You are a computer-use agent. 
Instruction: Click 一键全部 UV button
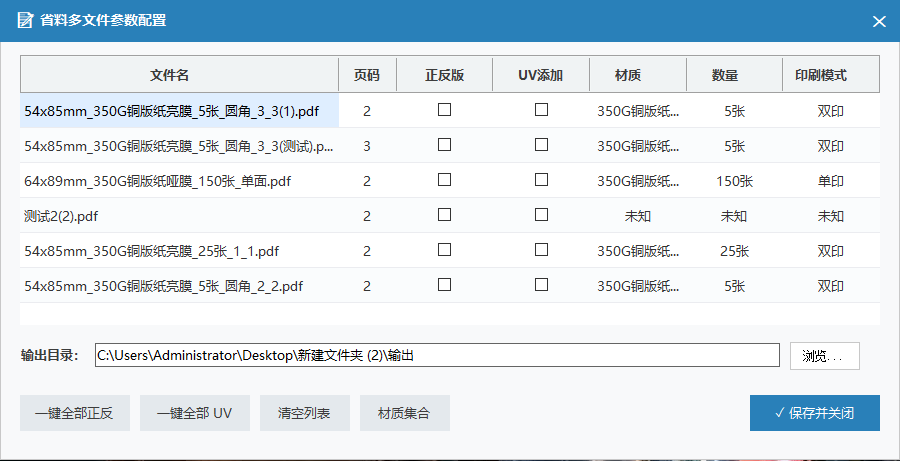click(x=195, y=413)
